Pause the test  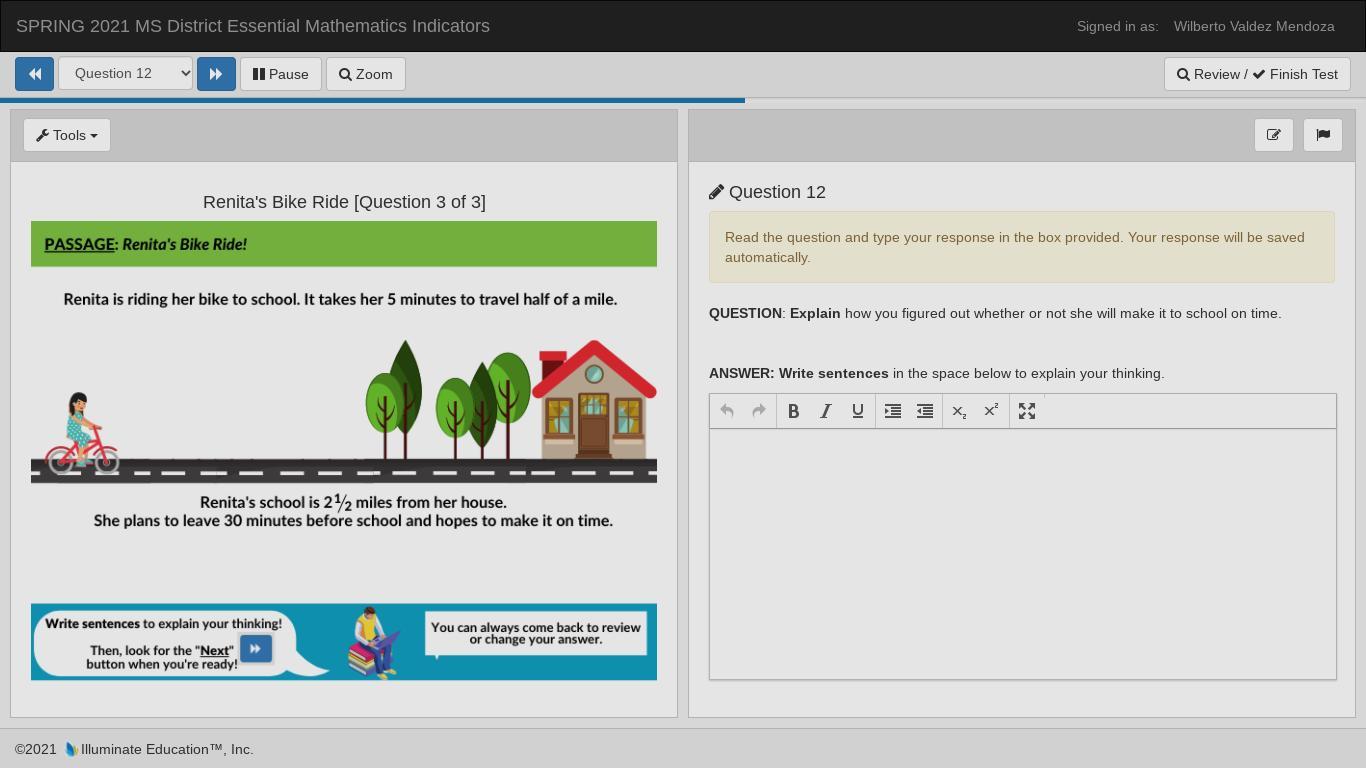[x=280, y=74]
